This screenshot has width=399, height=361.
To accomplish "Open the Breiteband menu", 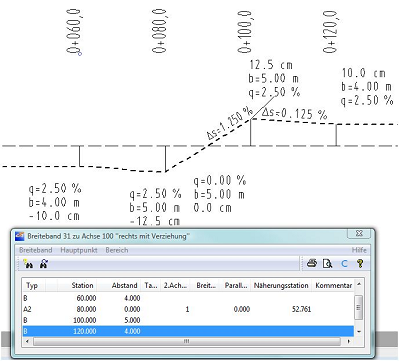I will (36, 250).
